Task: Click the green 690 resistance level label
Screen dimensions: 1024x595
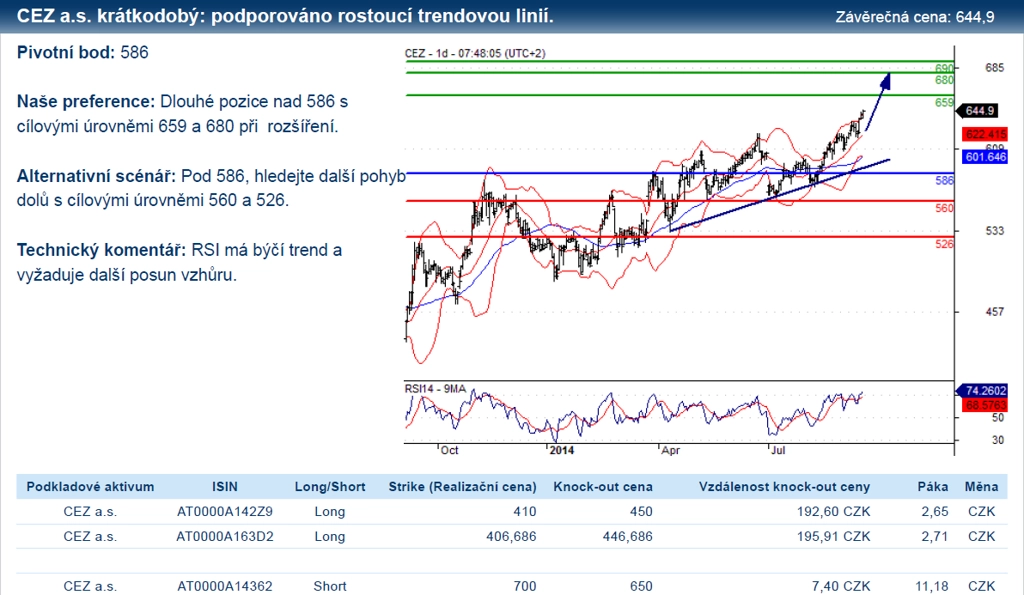Action: coord(944,68)
